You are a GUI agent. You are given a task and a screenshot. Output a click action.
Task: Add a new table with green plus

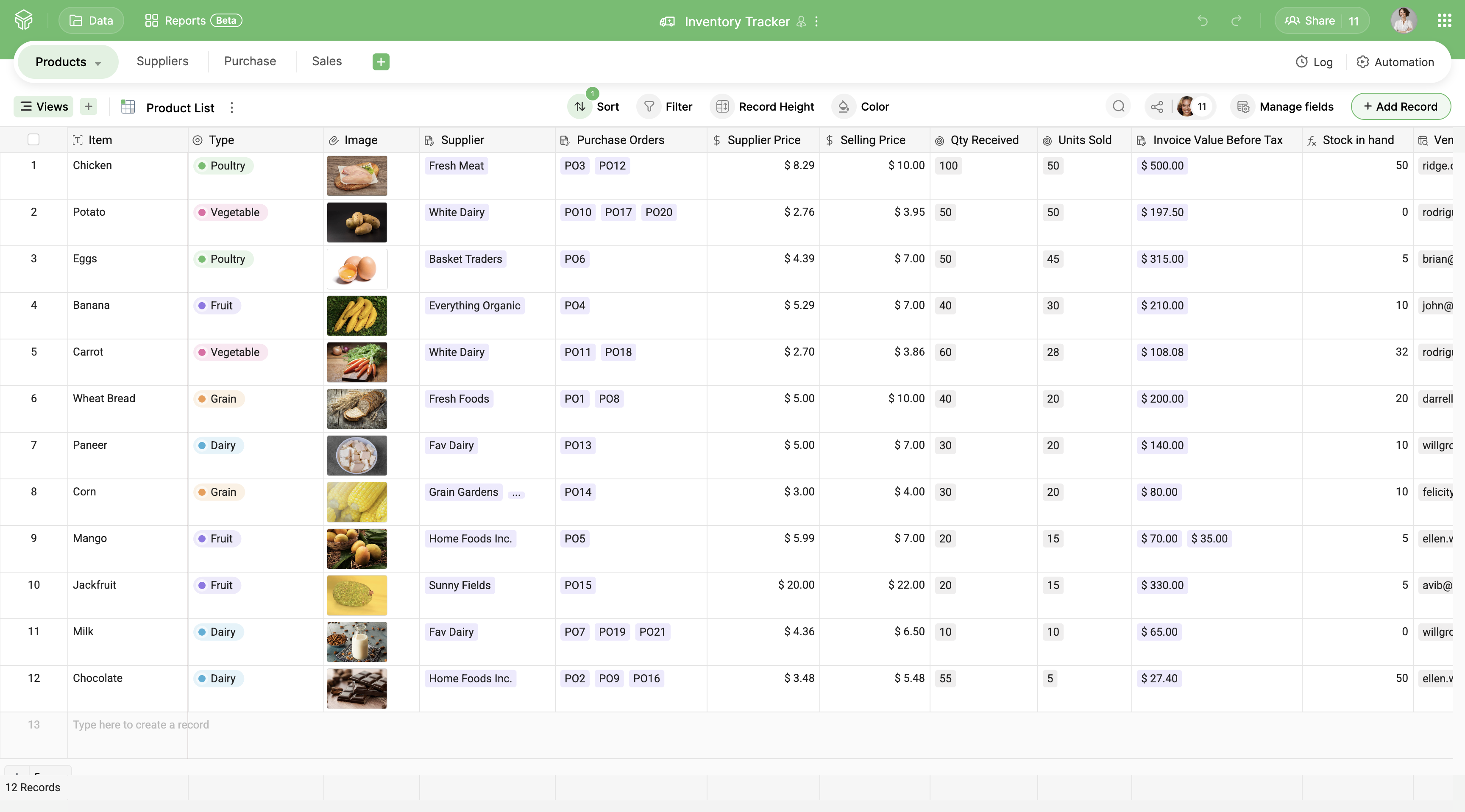pyautogui.click(x=381, y=61)
